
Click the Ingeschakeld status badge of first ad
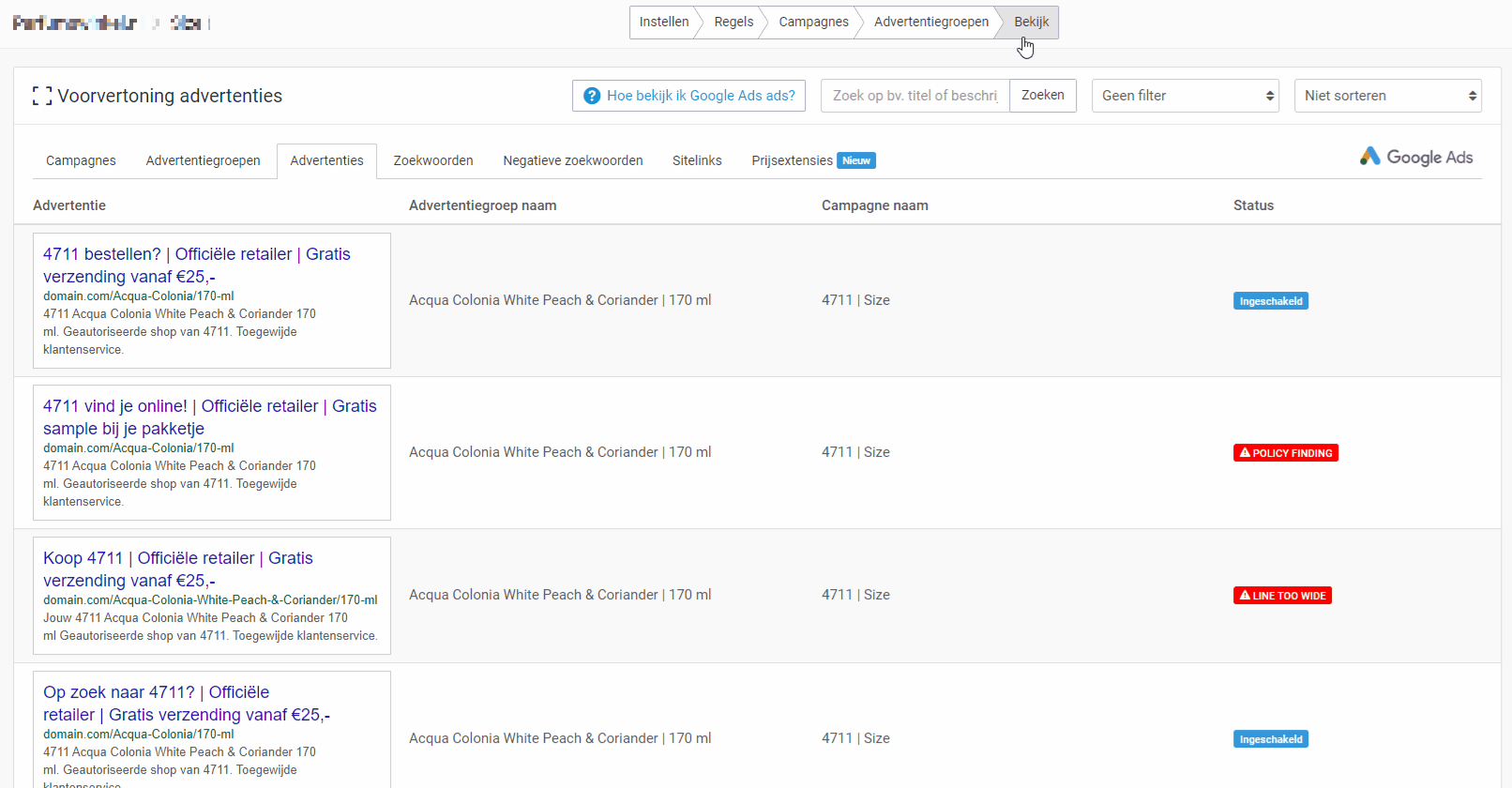[1271, 301]
